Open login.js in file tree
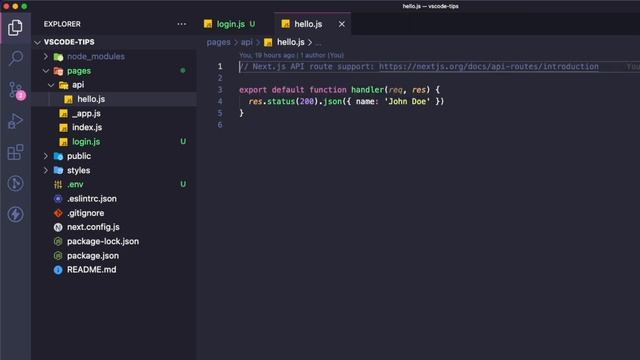Screen dimensions: 640x360 [86, 142]
